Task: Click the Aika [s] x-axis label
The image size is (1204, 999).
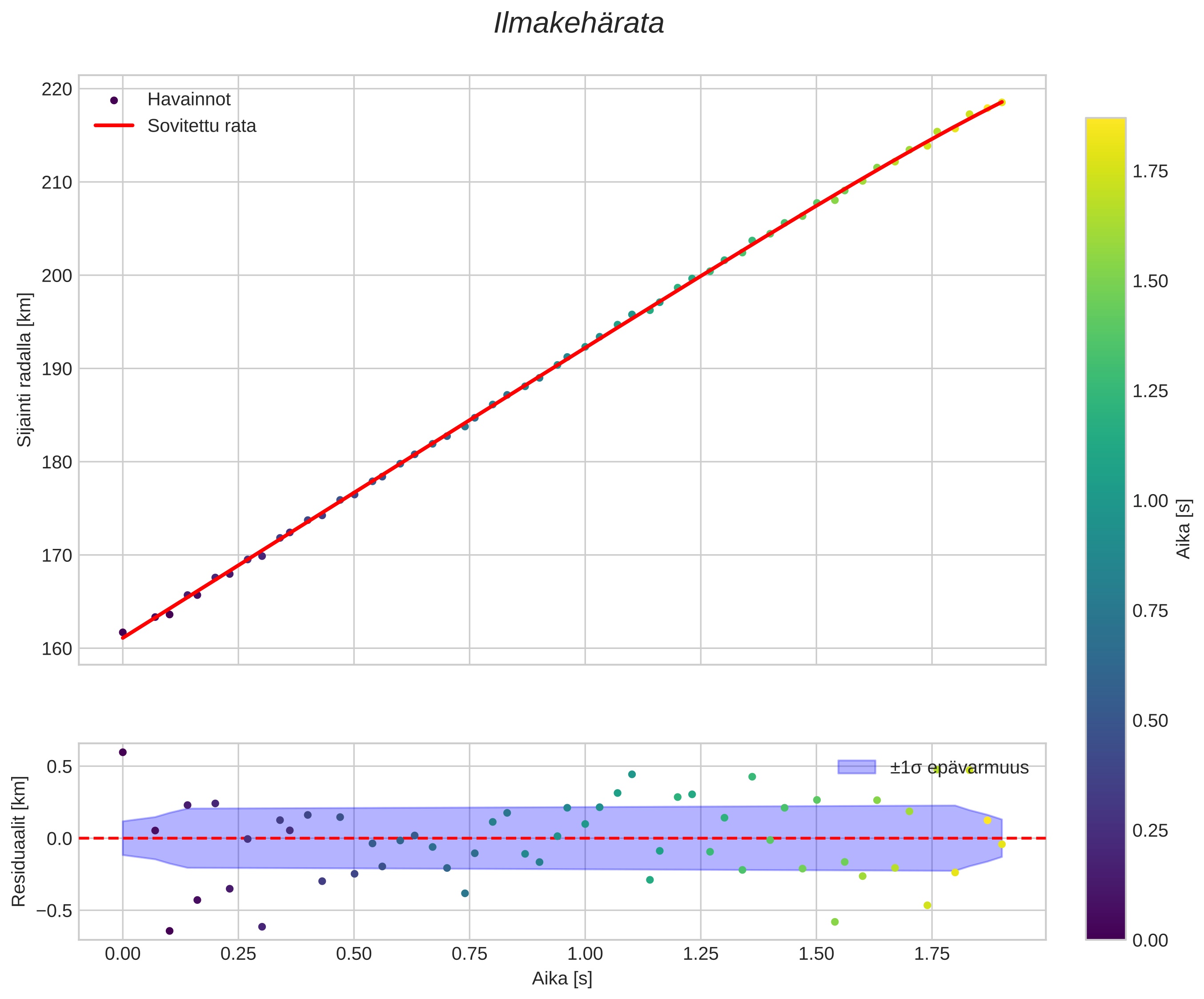Action: coord(561,979)
